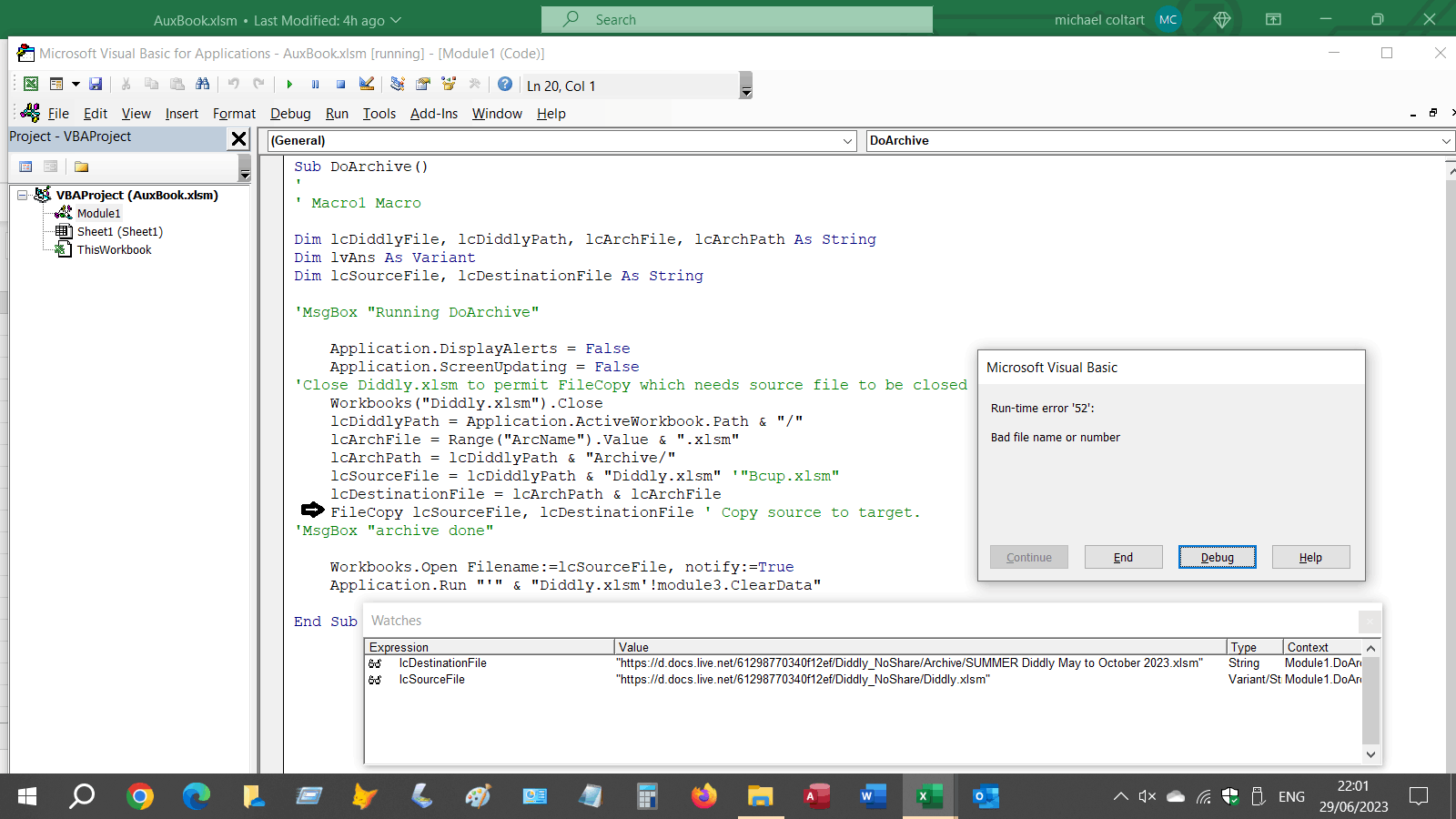The height and width of the screenshot is (819, 1456).
Task: Open the (General) object dropdown
Action: (847, 141)
